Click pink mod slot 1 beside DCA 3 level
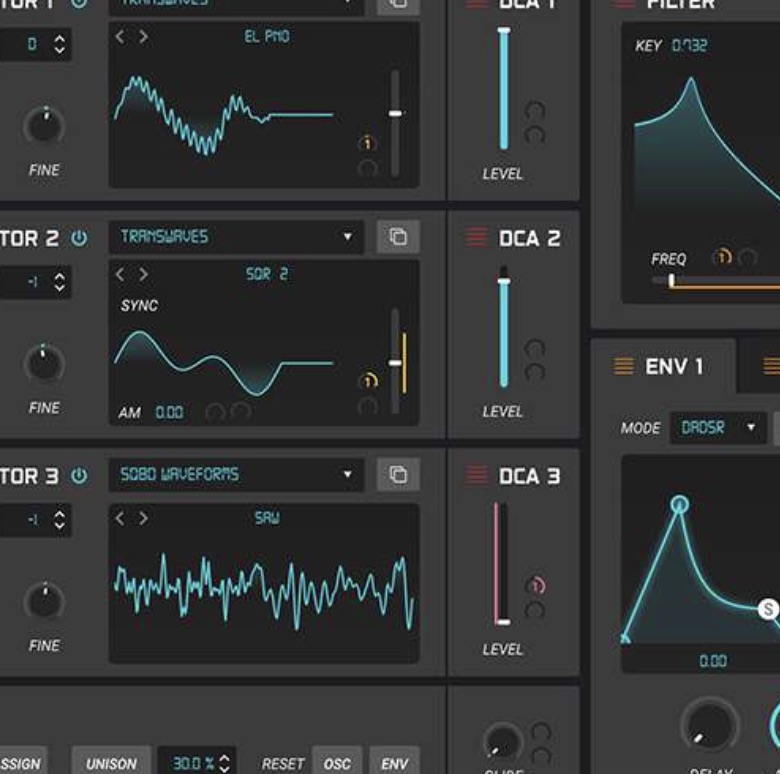 pyautogui.click(x=535, y=586)
